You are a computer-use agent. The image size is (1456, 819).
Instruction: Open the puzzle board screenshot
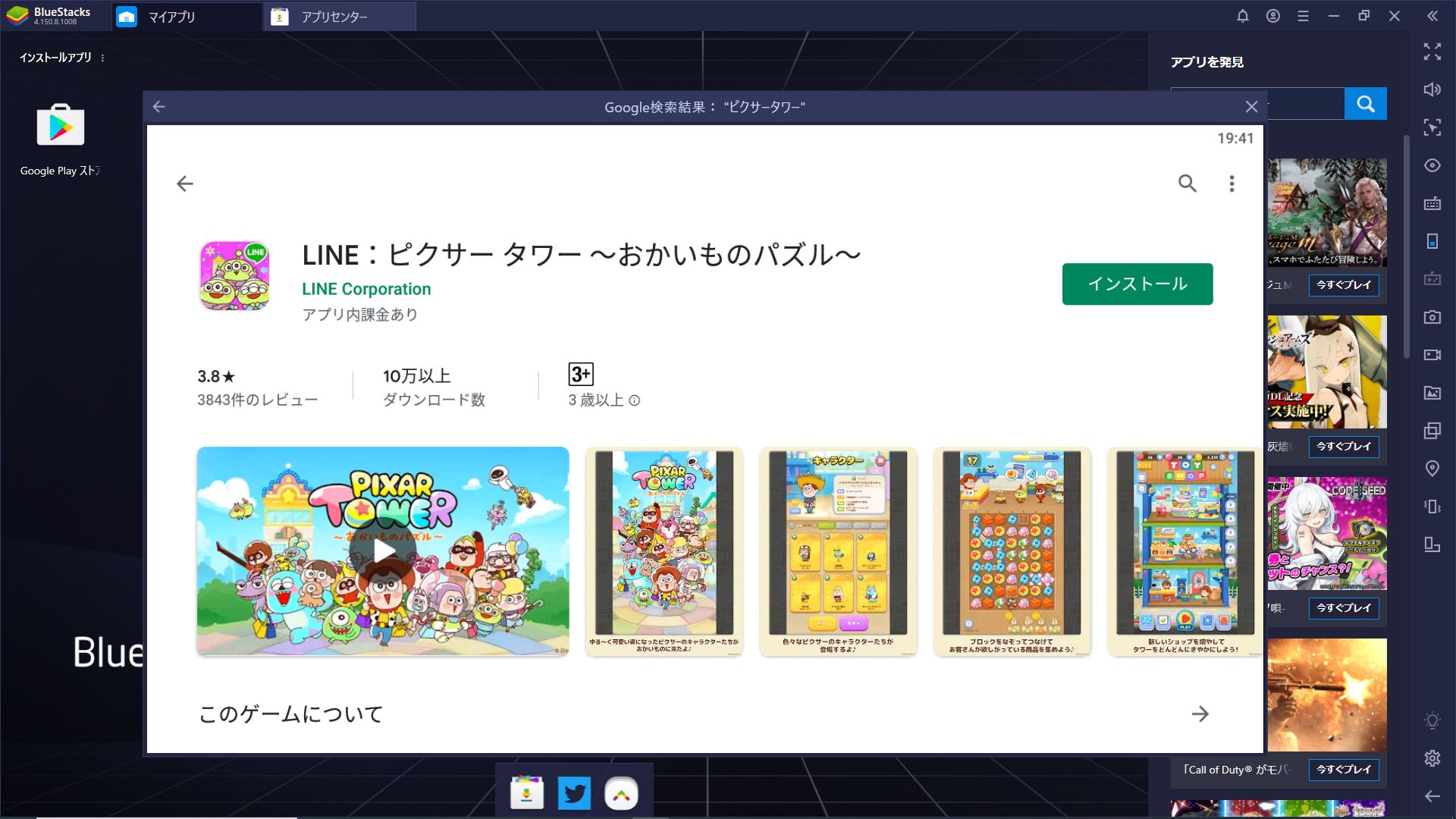(1012, 551)
